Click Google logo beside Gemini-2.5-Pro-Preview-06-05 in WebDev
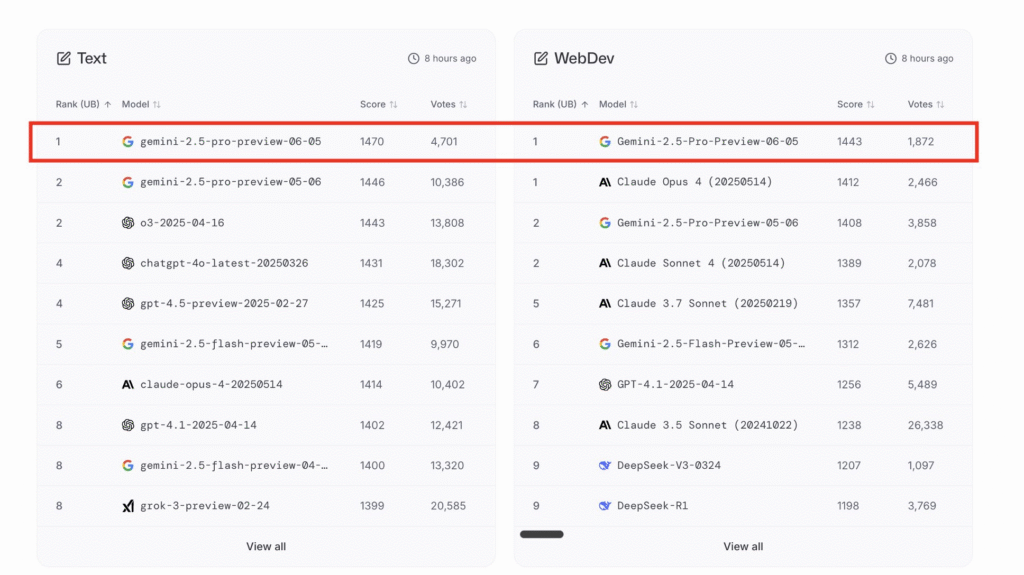Viewport: 1024px width, 575px height. click(605, 141)
